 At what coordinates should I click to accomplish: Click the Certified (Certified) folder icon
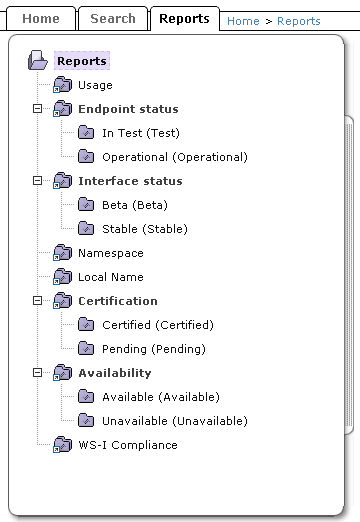pyautogui.click(x=86, y=324)
